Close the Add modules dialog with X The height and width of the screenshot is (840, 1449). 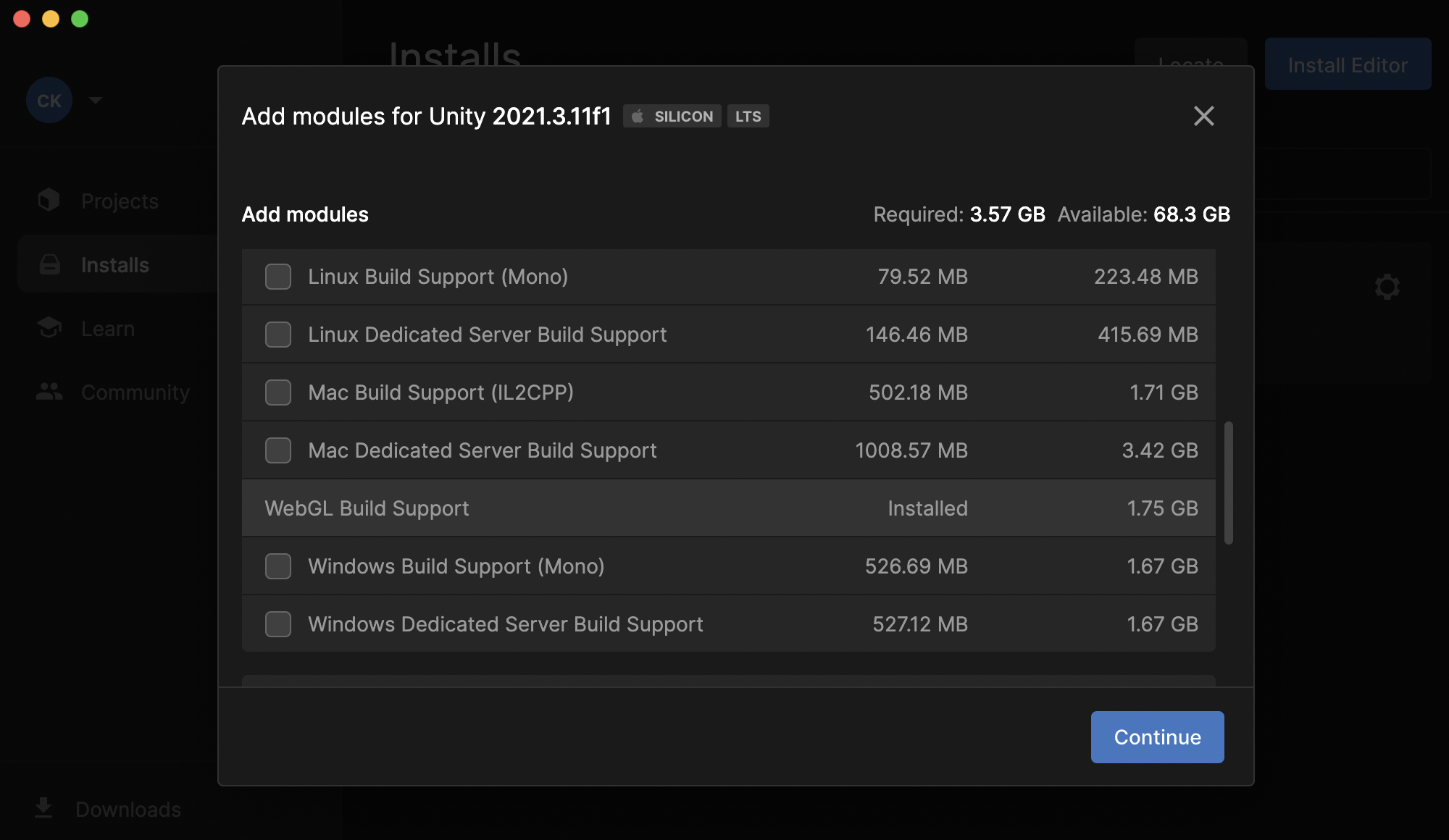click(x=1203, y=116)
